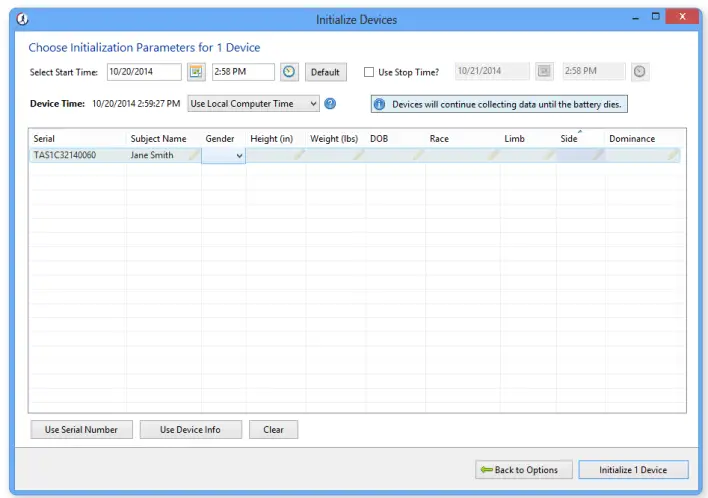Click the device time value 10/20/2014 2:59:27 PM
Image resolution: width=708 pixels, height=498 pixels.
tap(136, 103)
